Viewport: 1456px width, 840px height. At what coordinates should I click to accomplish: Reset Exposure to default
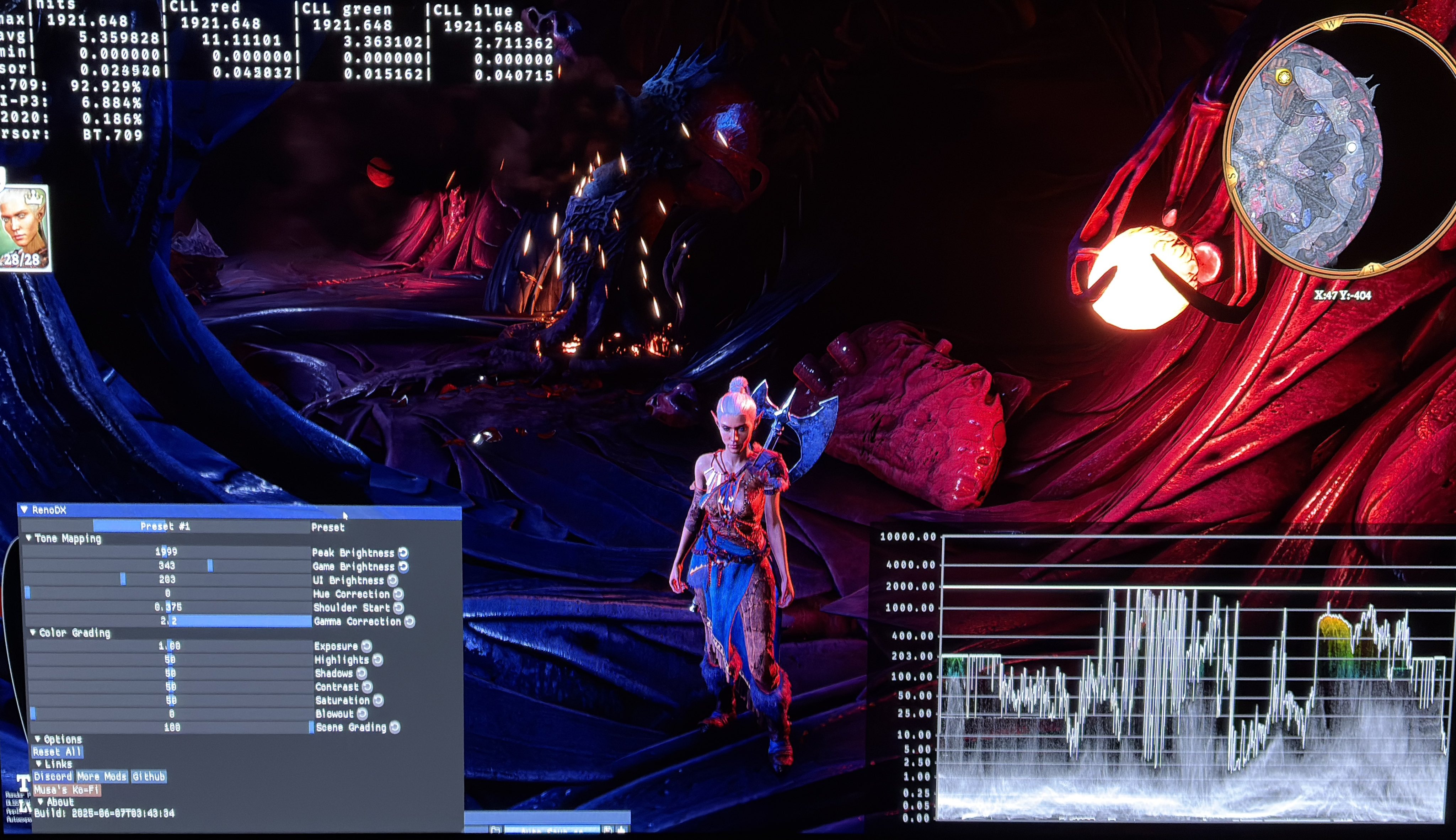367,646
